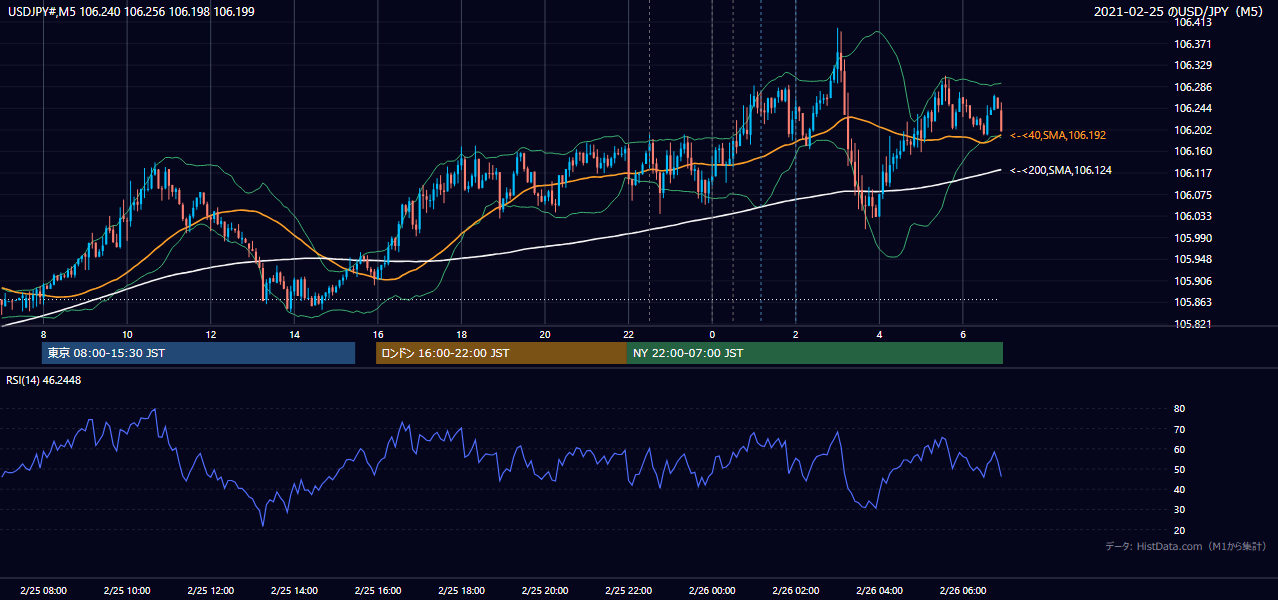Select the London 16:00-22:00 JST session bar
Viewport: 1278px width, 600px height.
click(x=501, y=353)
